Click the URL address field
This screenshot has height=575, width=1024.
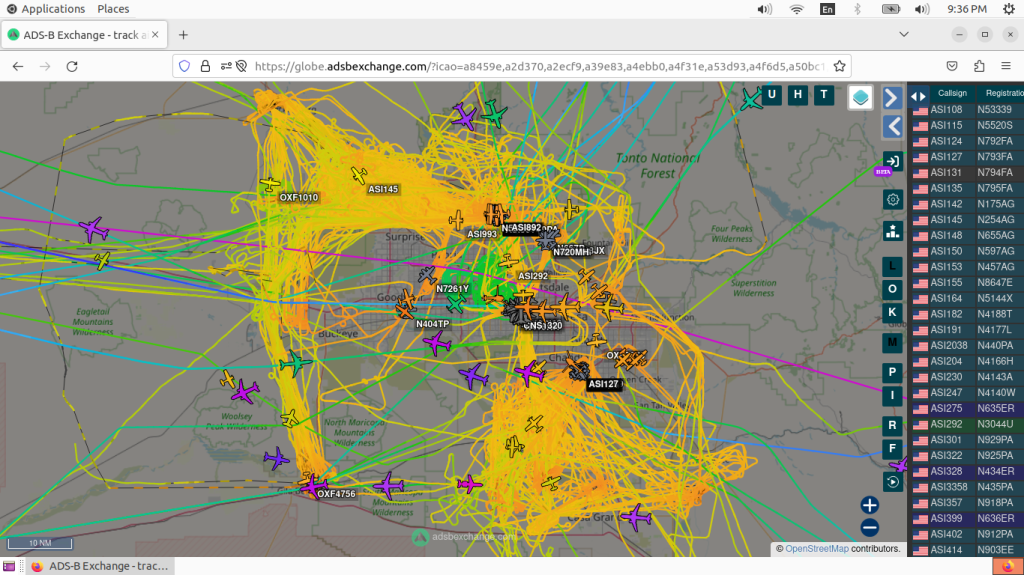539,66
